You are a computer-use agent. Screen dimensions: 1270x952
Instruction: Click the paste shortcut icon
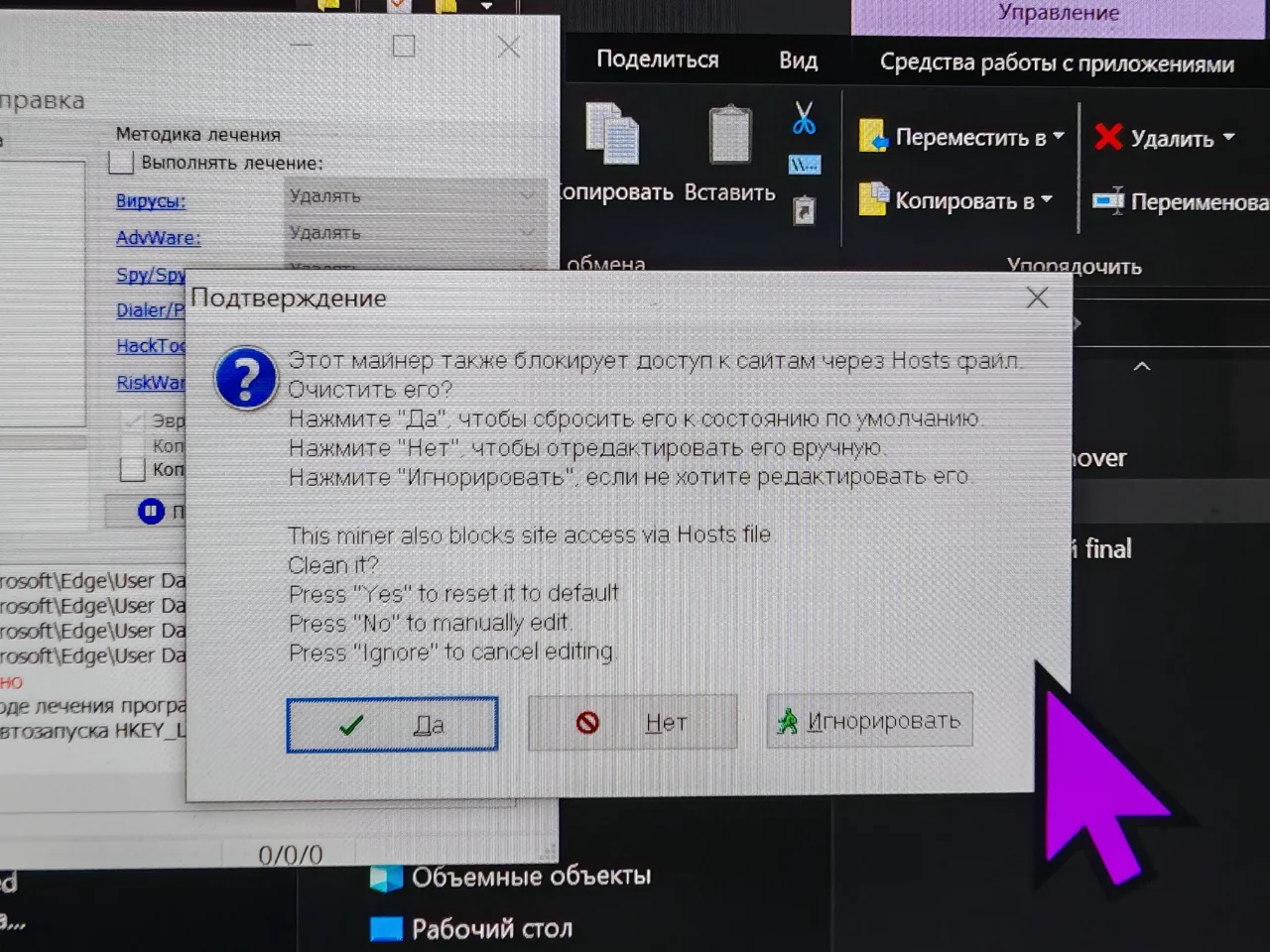coord(804,210)
